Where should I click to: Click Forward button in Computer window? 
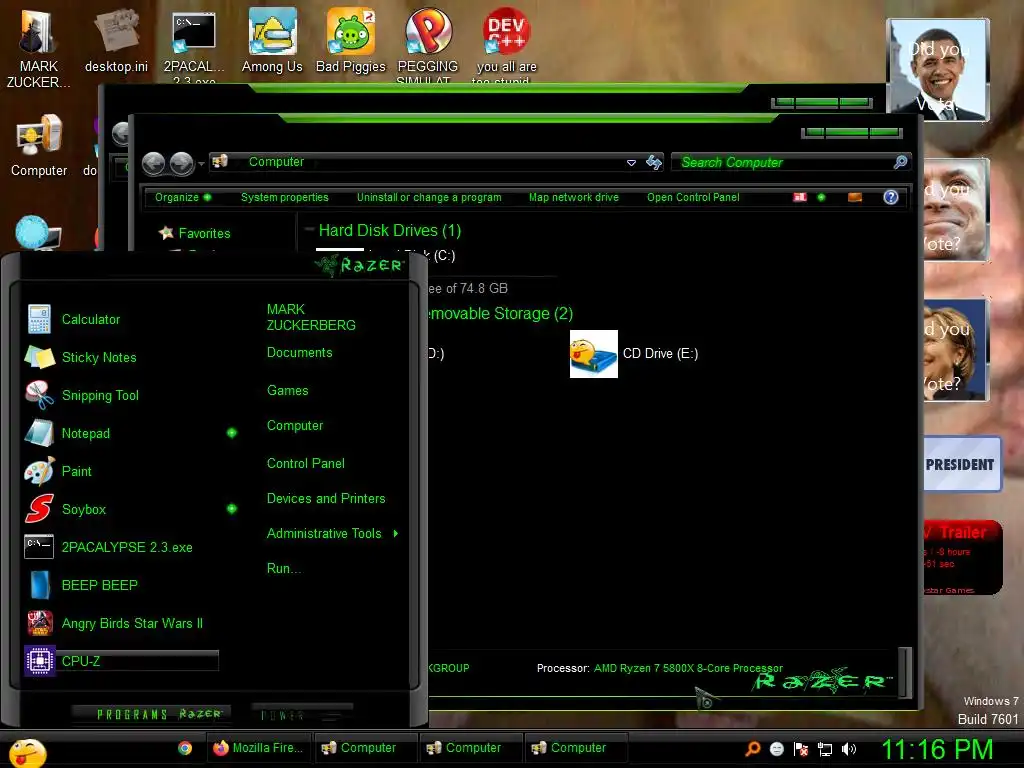[x=182, y=163]
